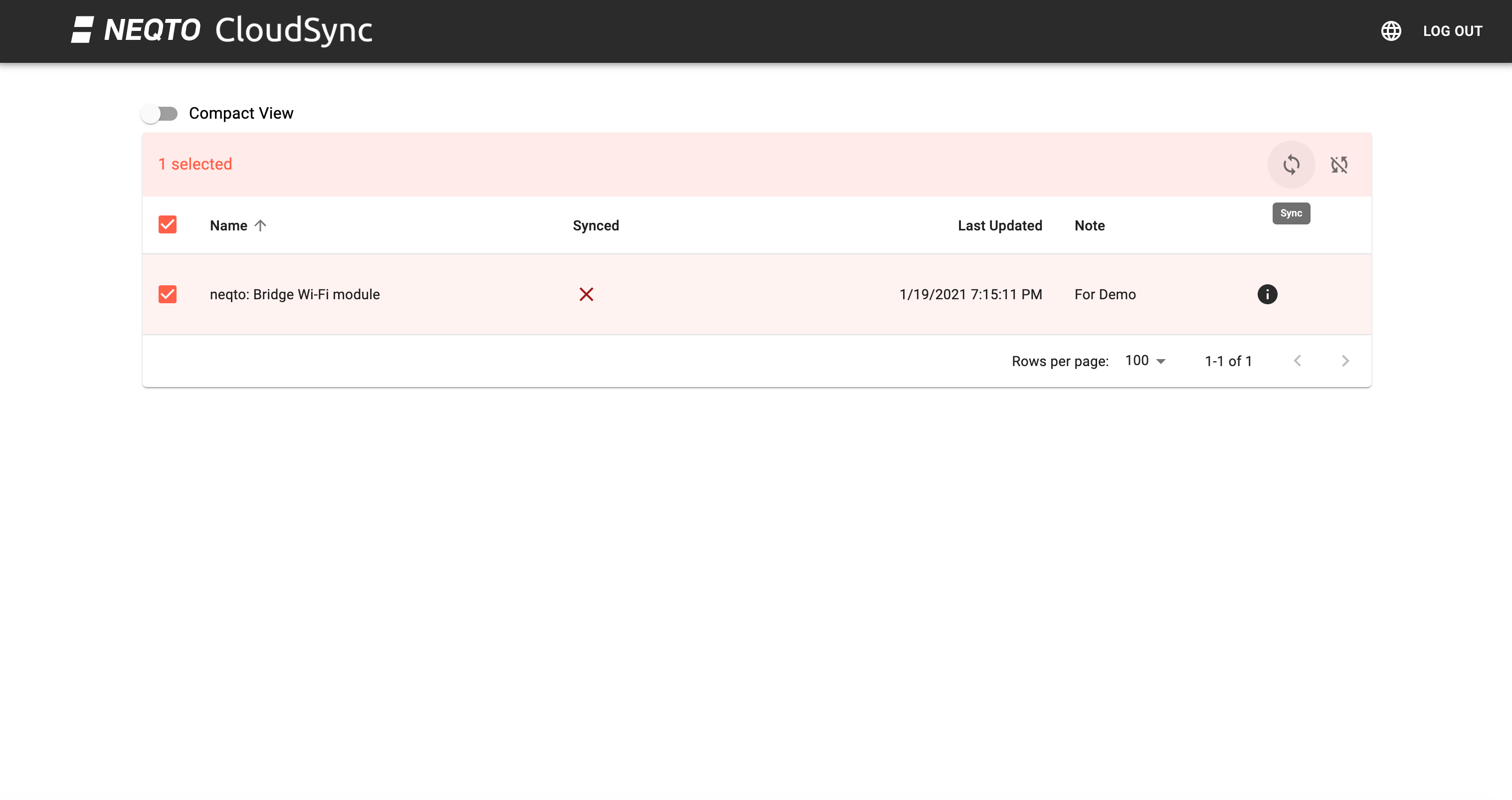Screen dimensions: 1512x800
Task: Select the neqto: Bridge Wi-Fi module row
Action: [x=756, y=294]
